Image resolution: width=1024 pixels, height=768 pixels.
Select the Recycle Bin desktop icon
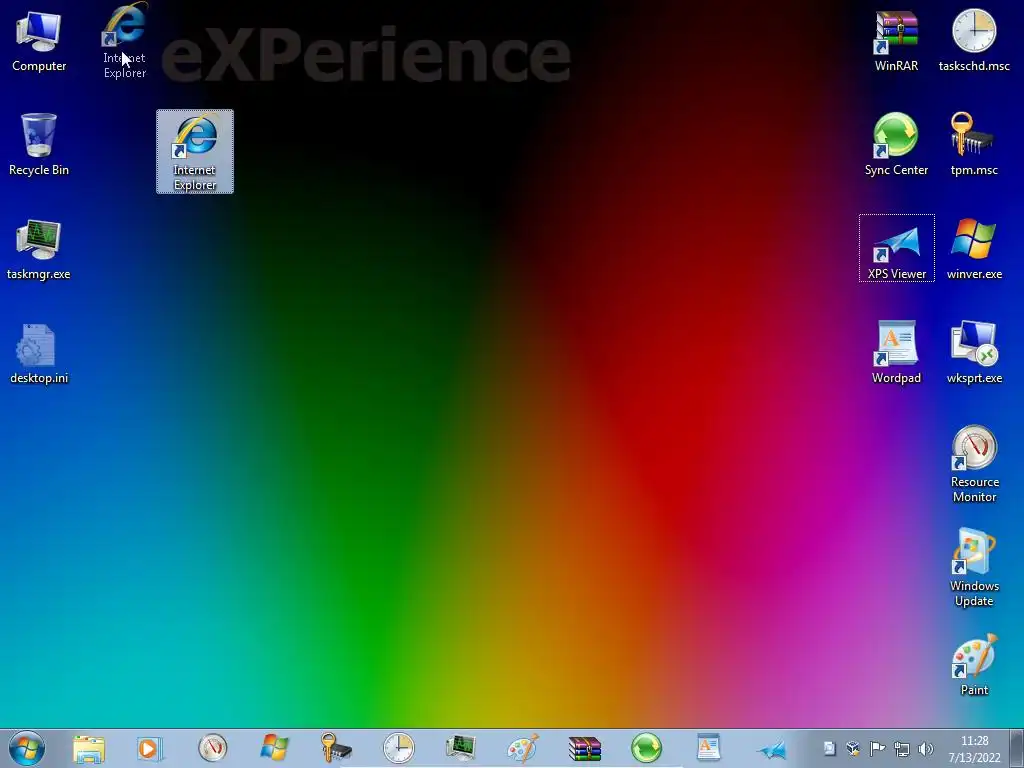tap(39, 144)
